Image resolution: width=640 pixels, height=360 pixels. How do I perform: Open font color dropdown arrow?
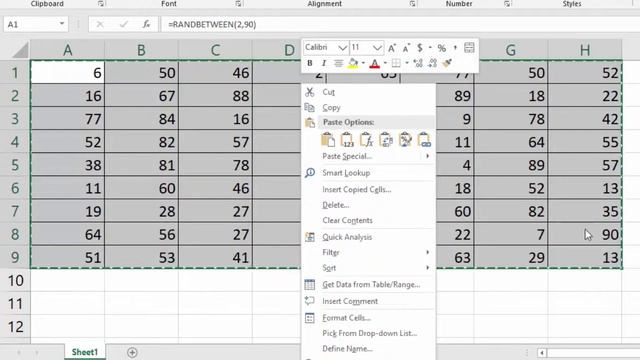coord(385,63)
